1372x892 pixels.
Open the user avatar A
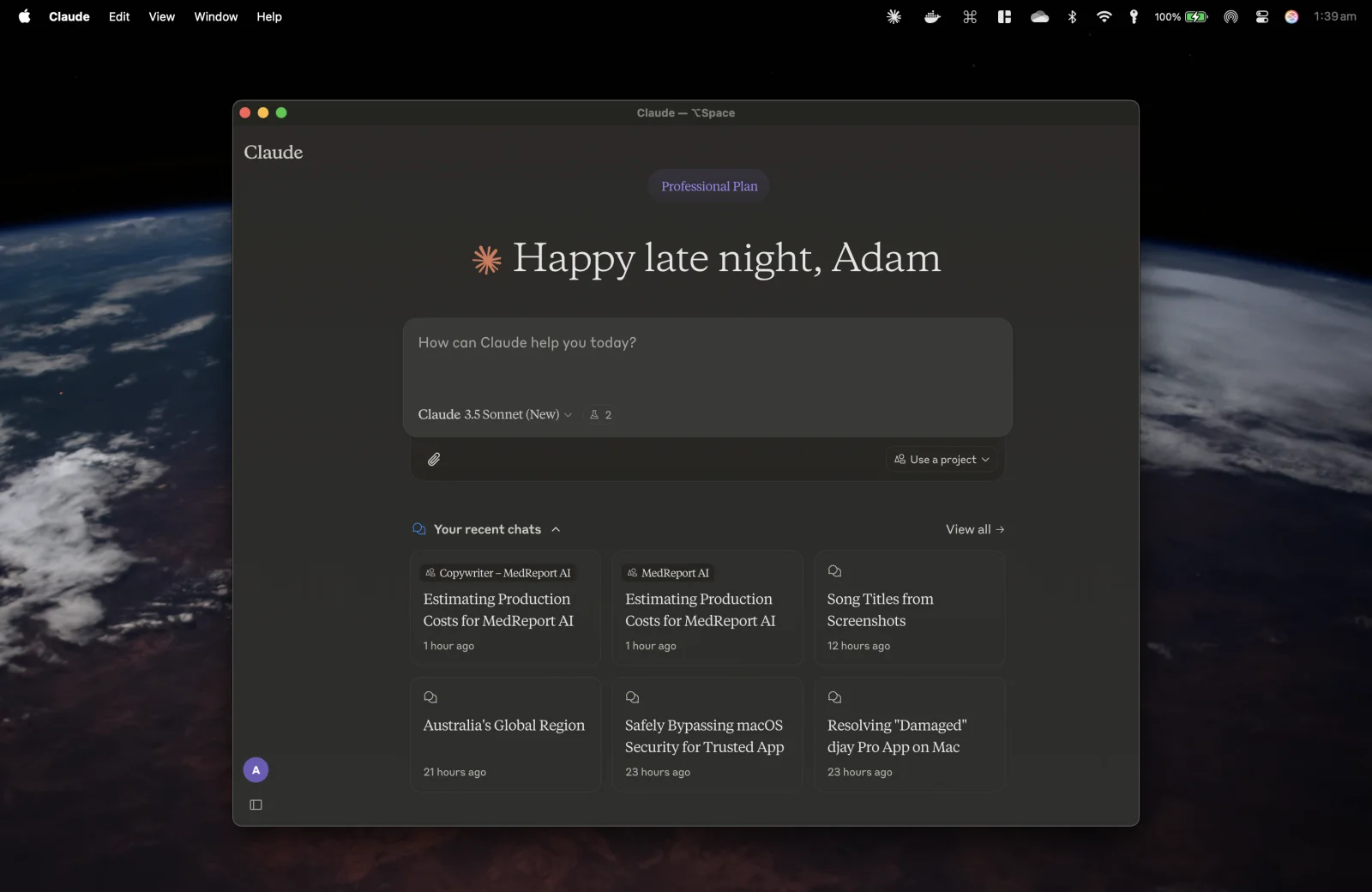tap(256, 770)
